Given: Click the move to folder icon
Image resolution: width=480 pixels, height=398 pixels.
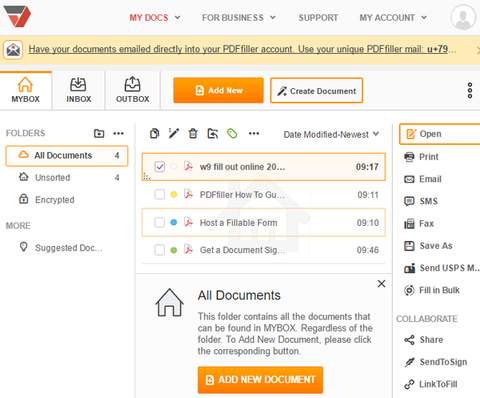Looking at the screenshot, I should click(213, 133).
